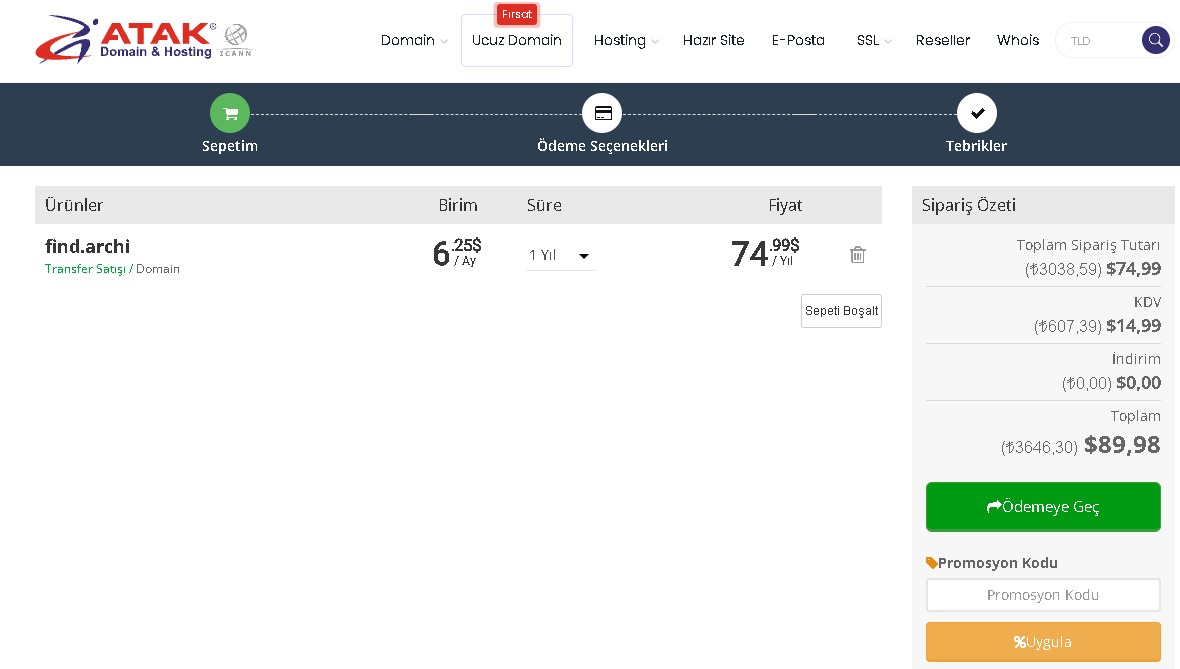This screenshot has height=669, width=1180.
Task: Focus the Promosyon Kodu input field
Action: (x=1043, y=595)
